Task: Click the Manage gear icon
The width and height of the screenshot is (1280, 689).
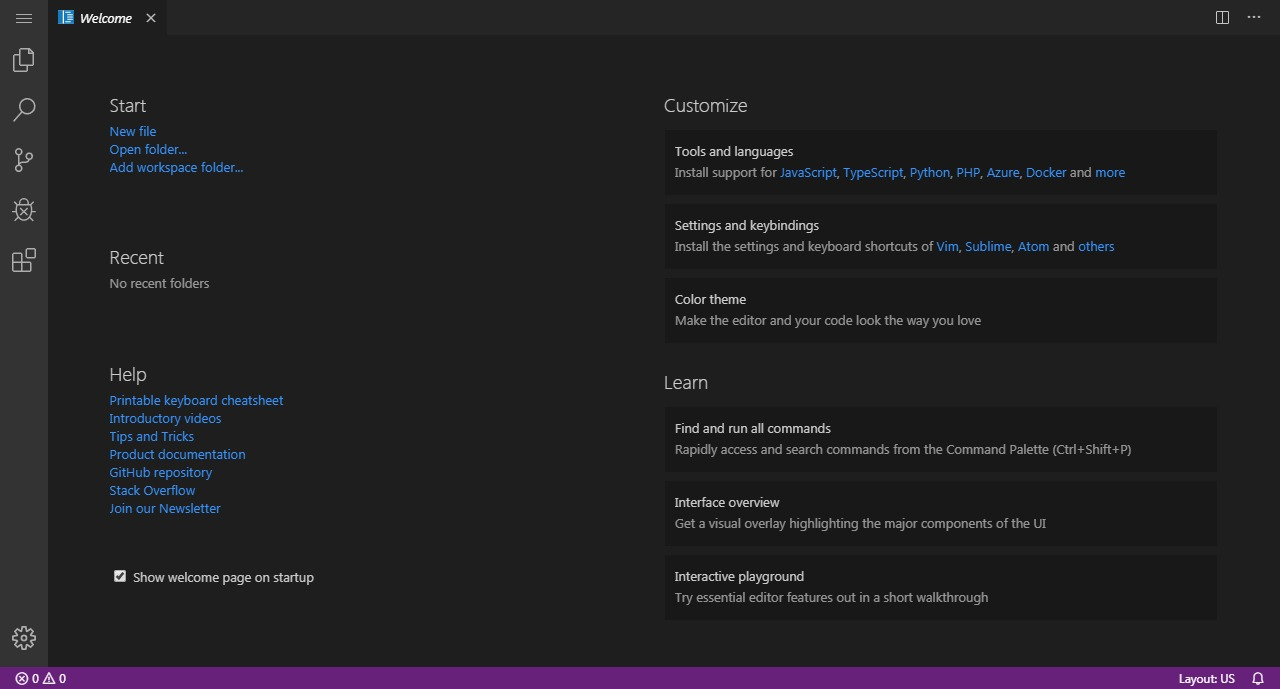Action: click(24, 638)
